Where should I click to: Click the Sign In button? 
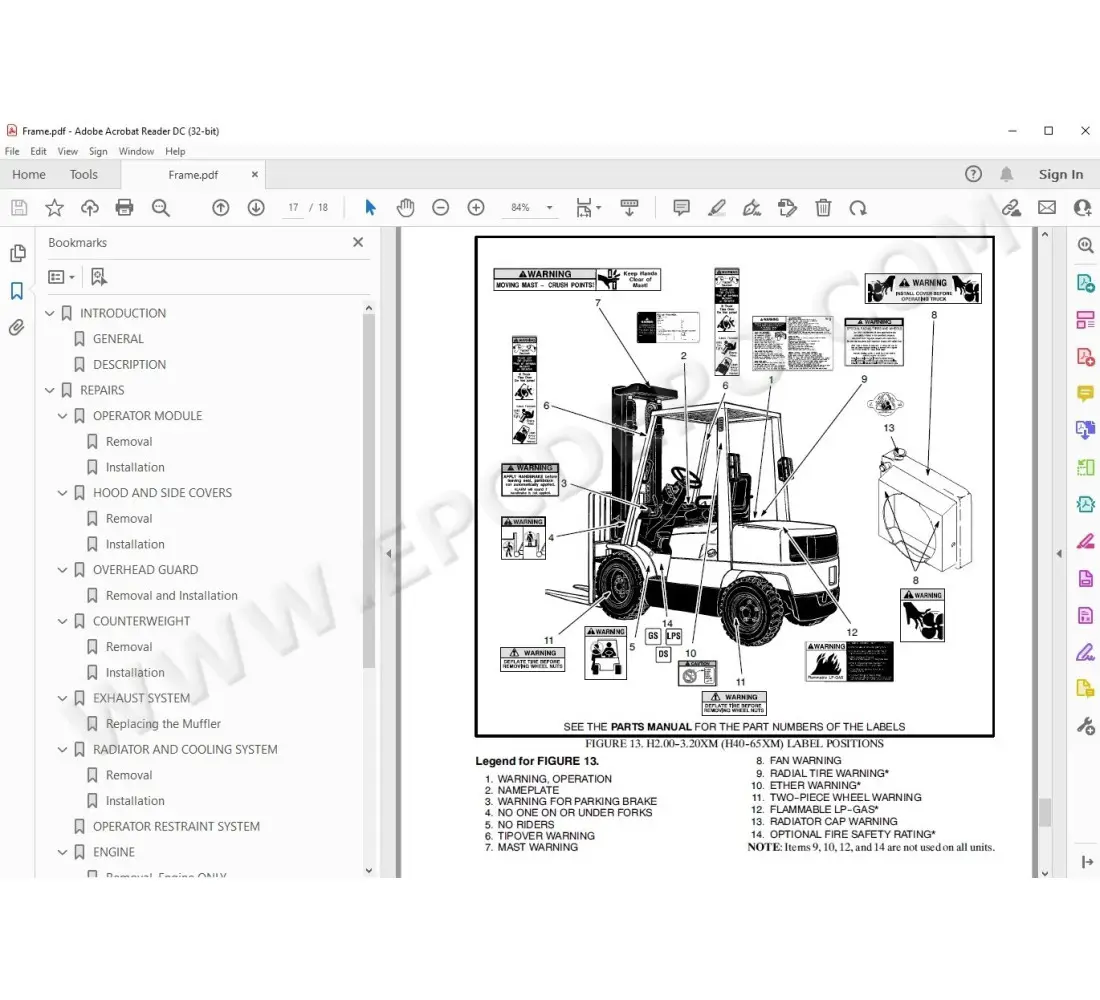[x=1060, y=173]
